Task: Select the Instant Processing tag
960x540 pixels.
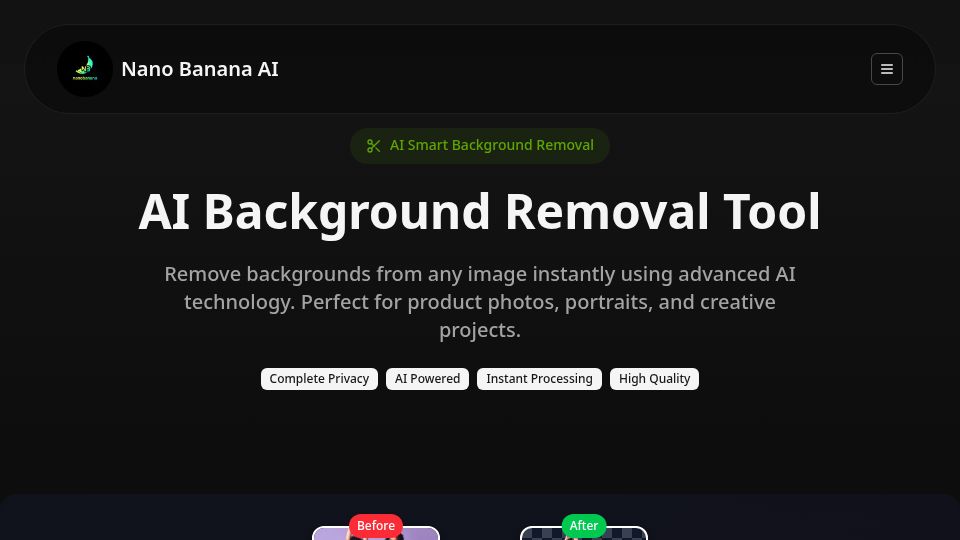Action: tap(539, 379)
